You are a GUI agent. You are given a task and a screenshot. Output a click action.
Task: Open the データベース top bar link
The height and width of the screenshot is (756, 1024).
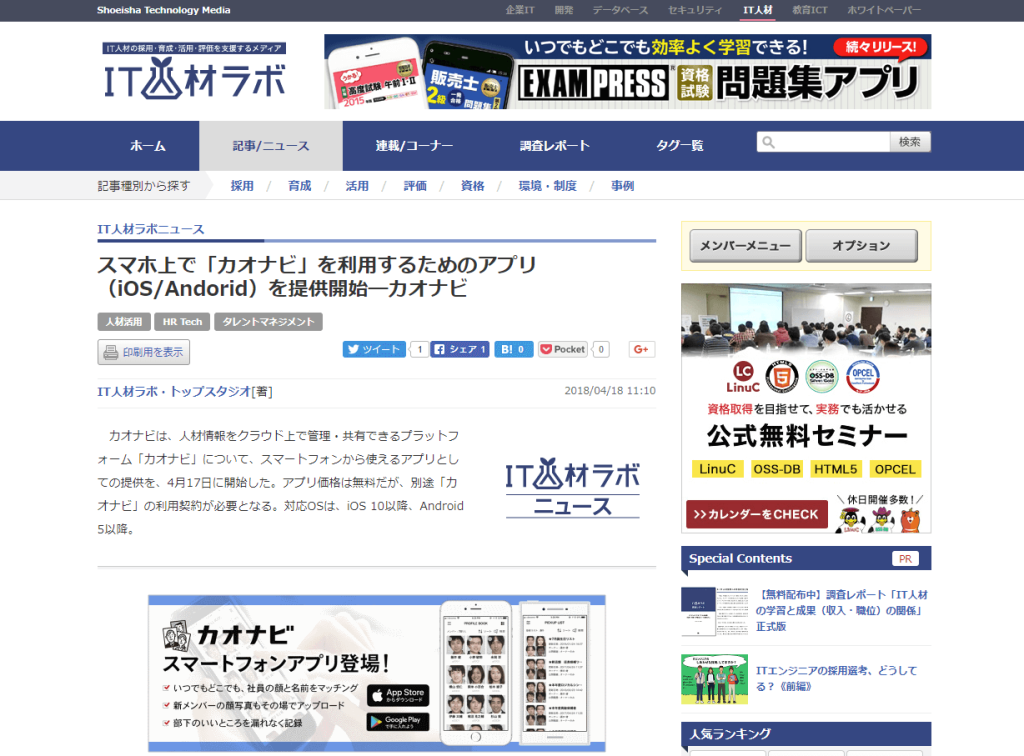click(x=620, y=10)
